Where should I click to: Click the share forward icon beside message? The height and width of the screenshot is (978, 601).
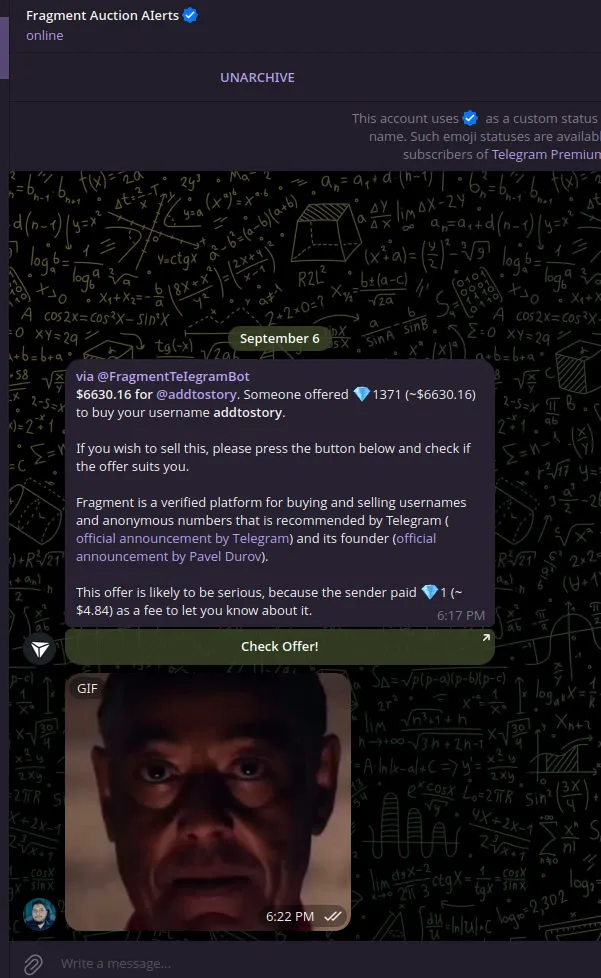[x=40, y=649]
